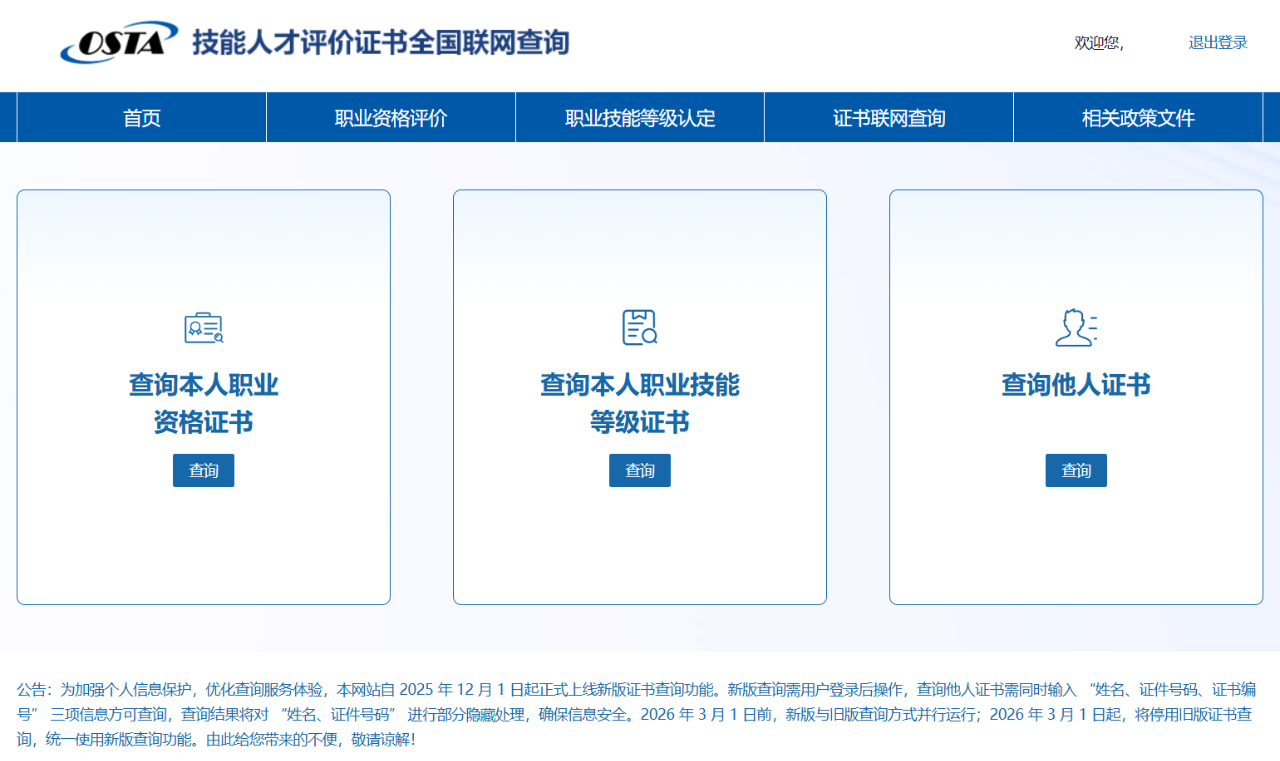Click 查询 under 查询他人证书
This screenshot has width=1280, height=761.
tap(1075, 470)
